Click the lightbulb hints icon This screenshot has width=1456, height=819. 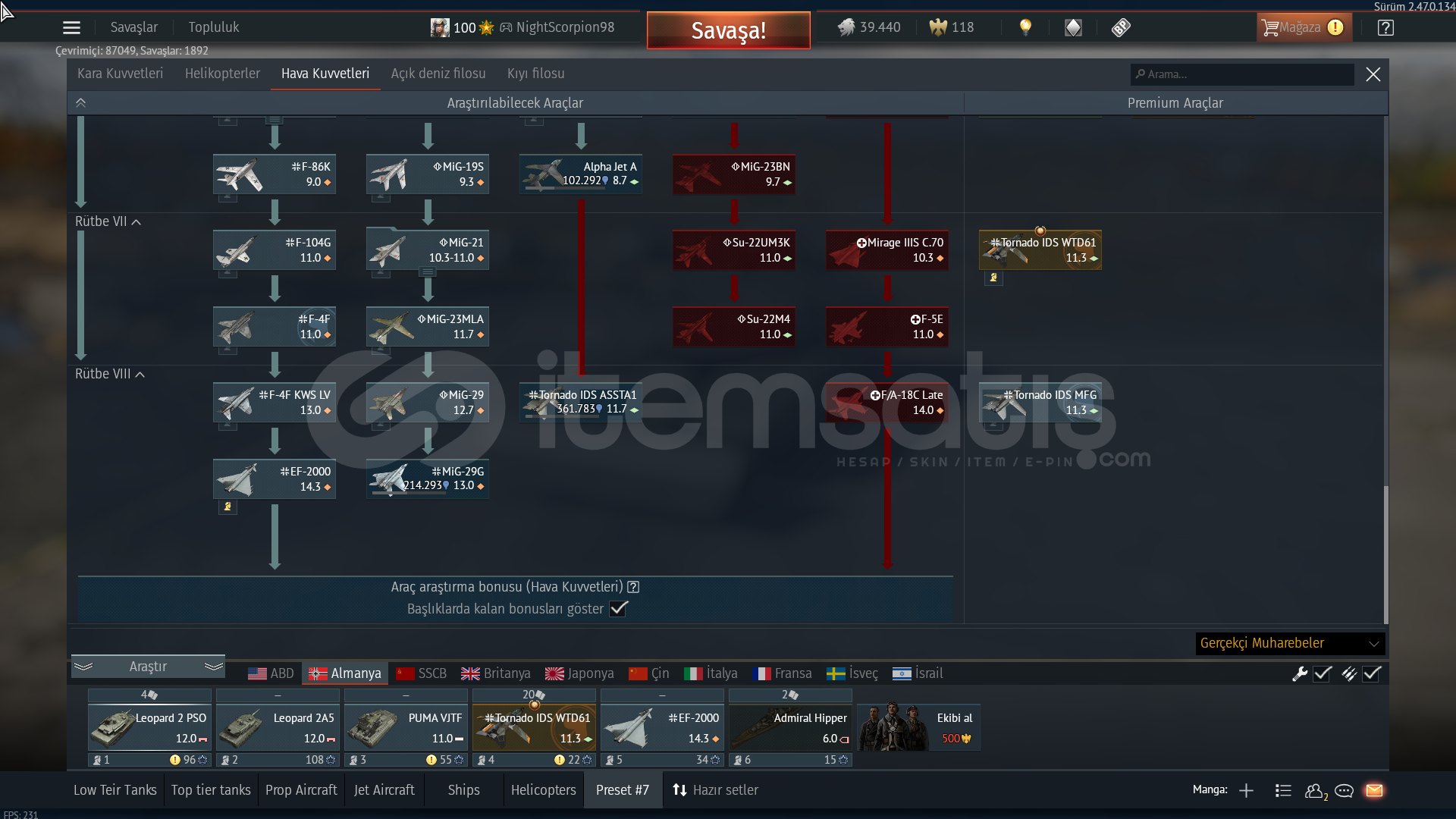pyautogui.click(x=1025, y=28)
